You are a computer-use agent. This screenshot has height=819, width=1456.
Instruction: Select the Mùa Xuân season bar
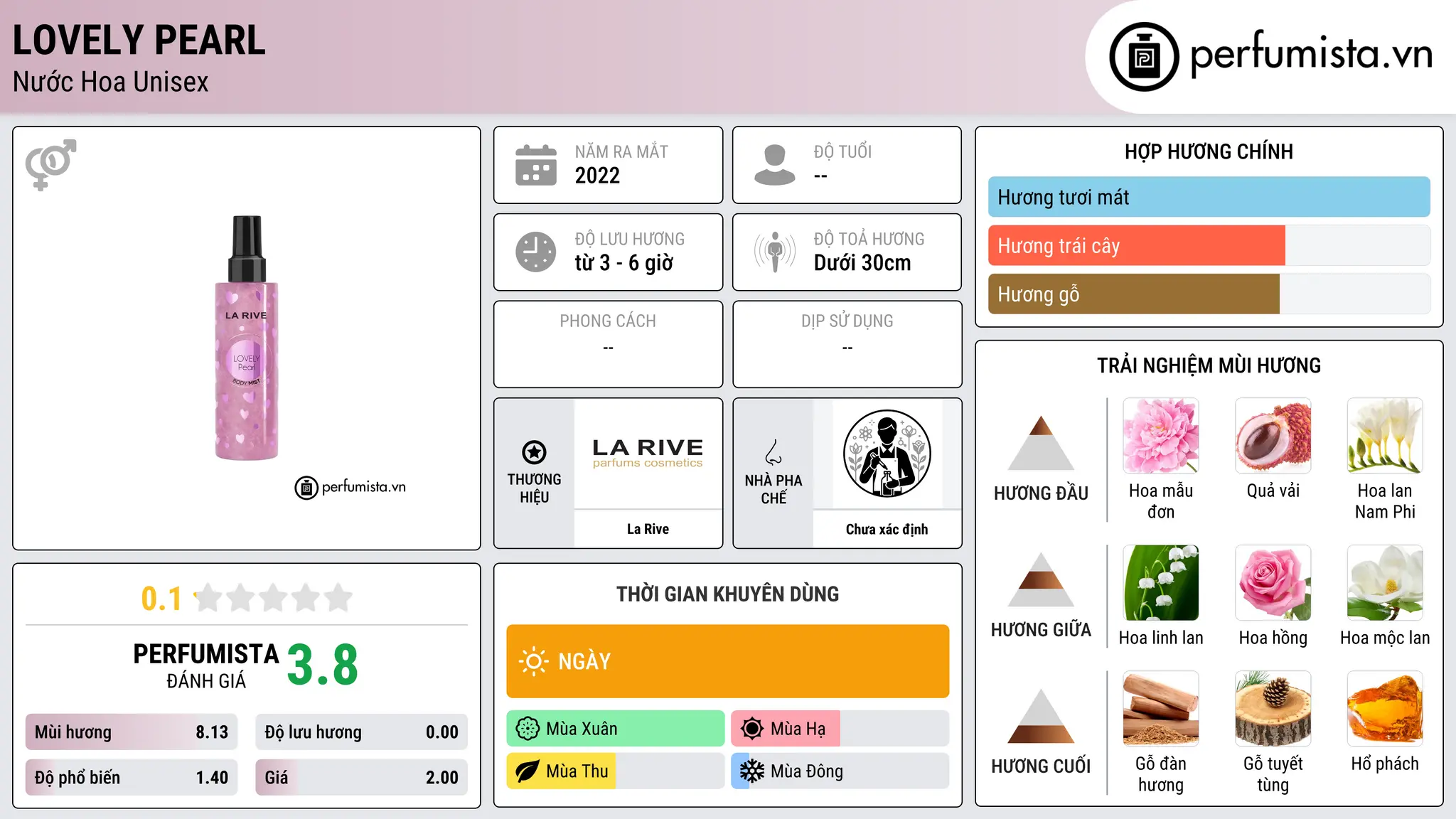coord(616,729)
